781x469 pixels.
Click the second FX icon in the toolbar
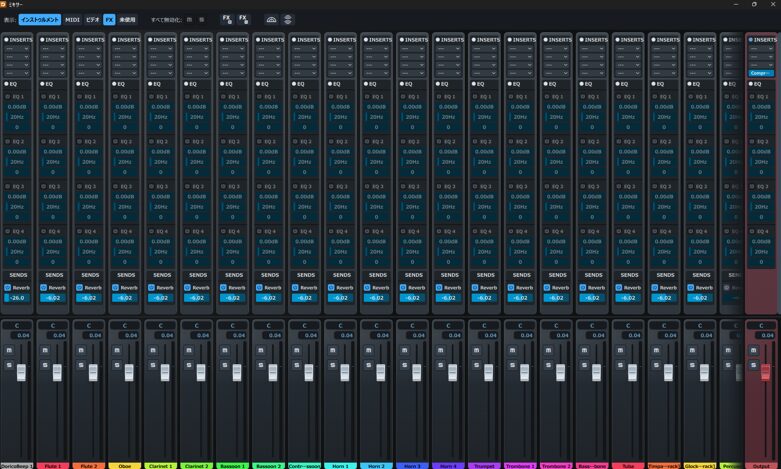click(243, 19)
